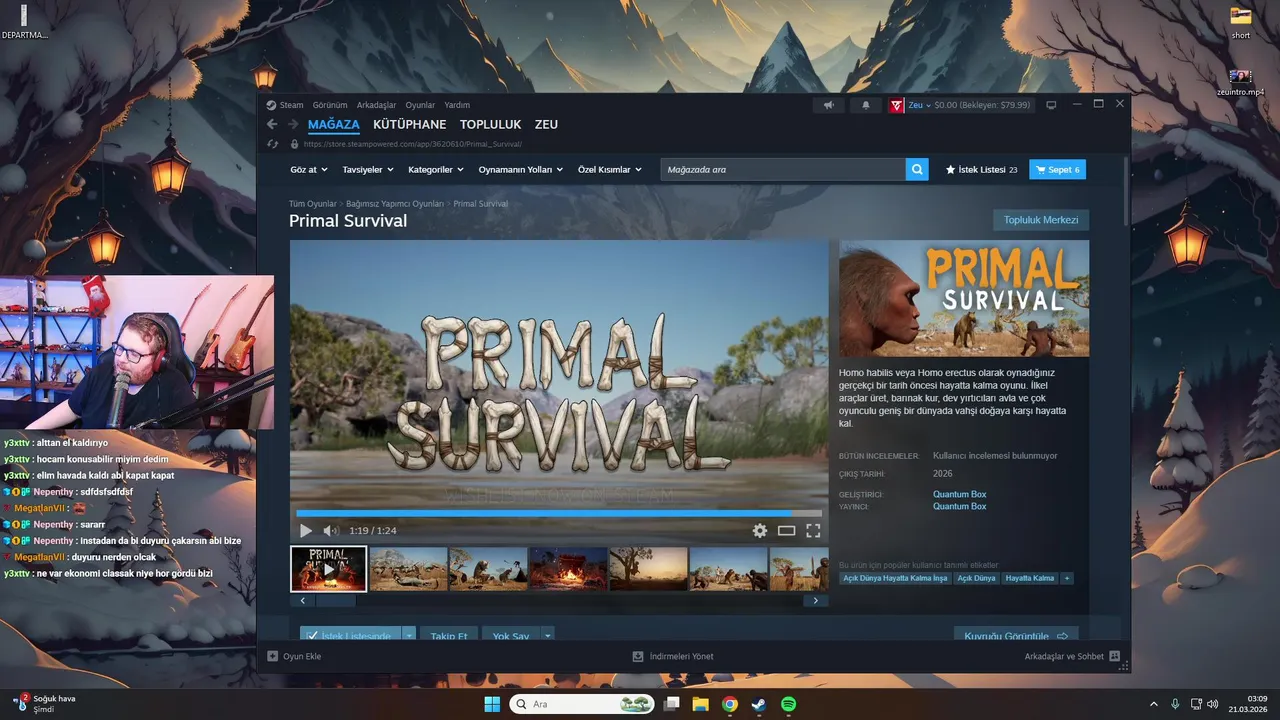Open the ZEU profile tab
Screen dimensions: 1280x720
546,124
